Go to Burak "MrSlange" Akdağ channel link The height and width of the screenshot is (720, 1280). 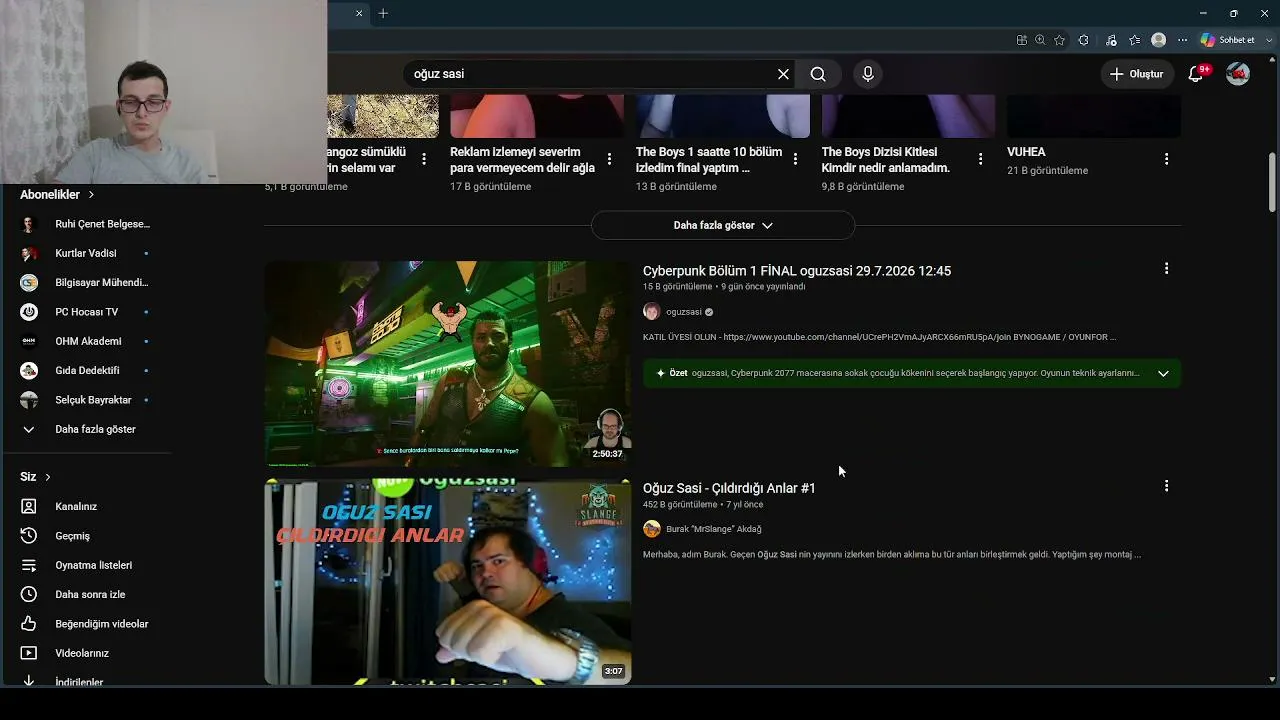coord(714,529)
